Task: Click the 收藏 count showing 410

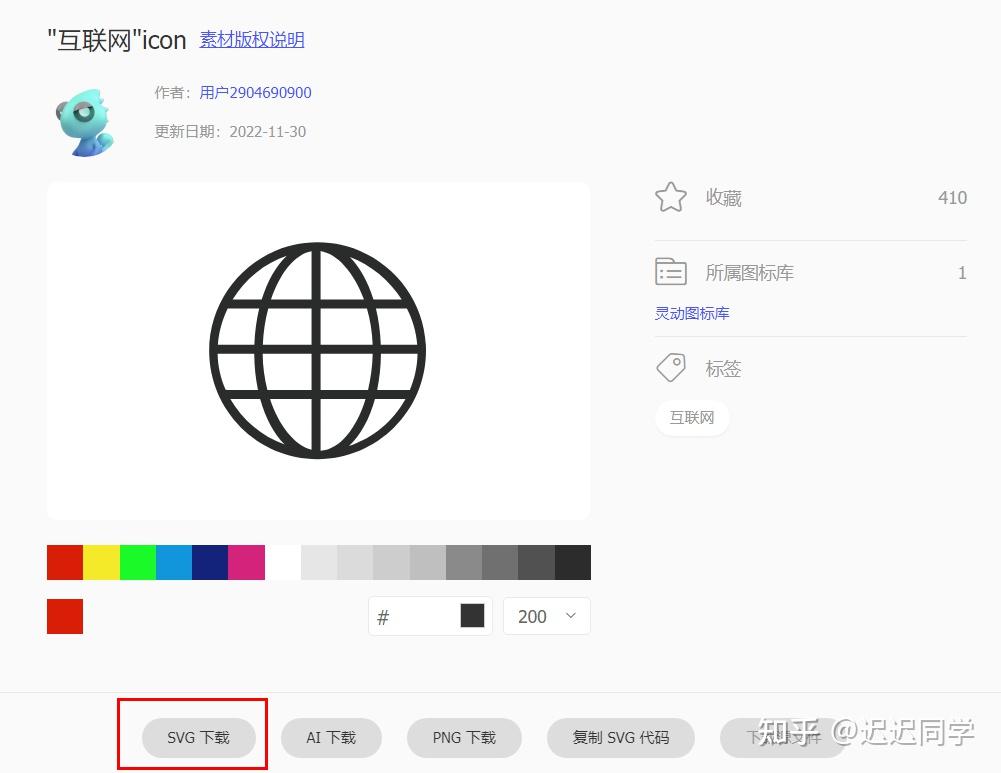Action: (x=952, y=197)
